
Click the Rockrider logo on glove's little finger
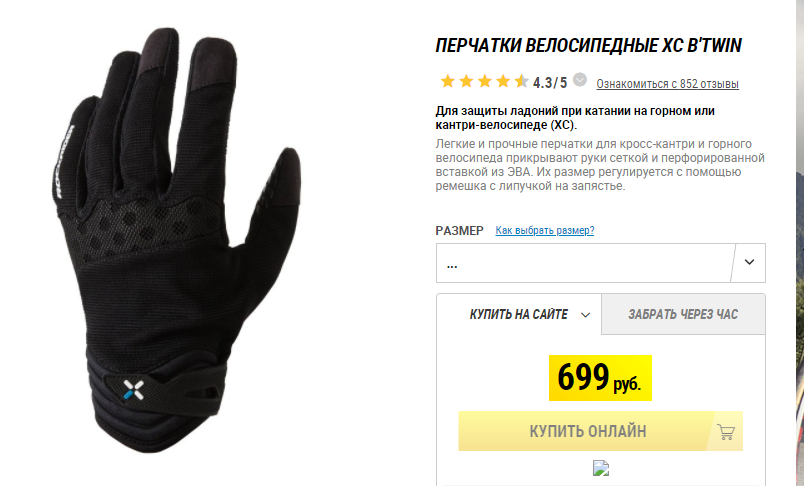pyautogui.click(x=63, y=161)
